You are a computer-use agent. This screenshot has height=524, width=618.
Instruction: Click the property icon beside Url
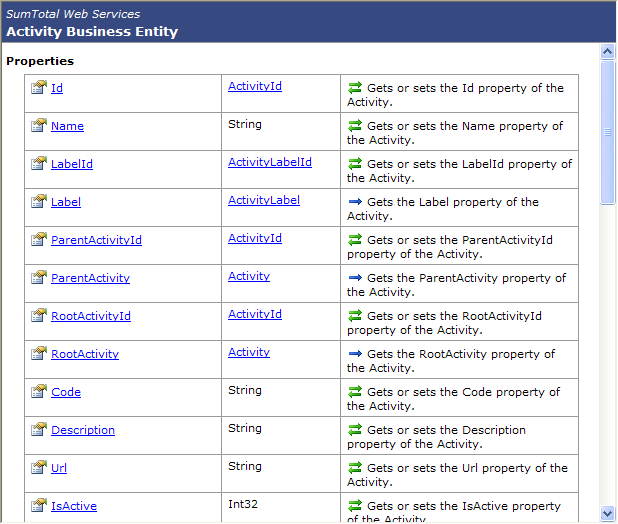pos(39,468)
